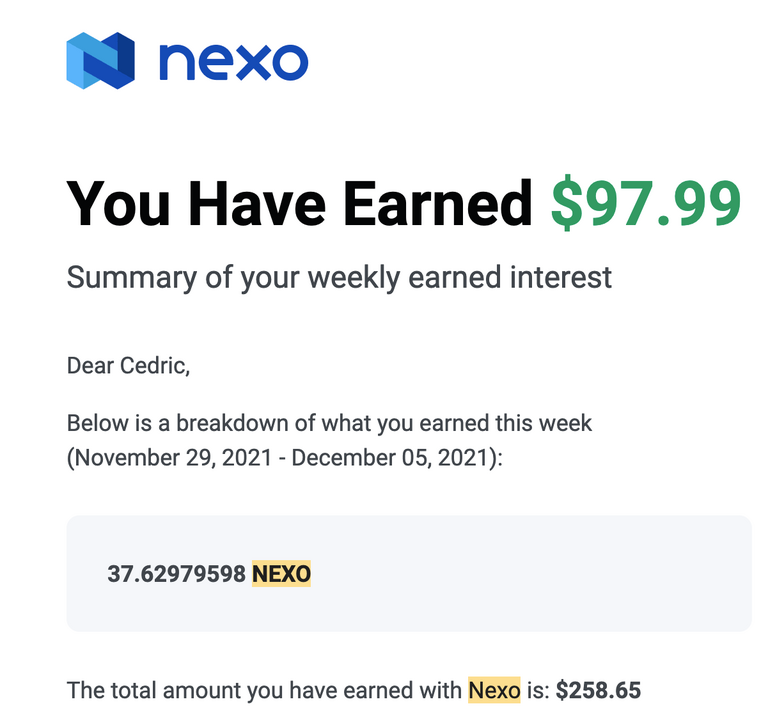Click the highlighted Nexo word in total line

[494, 690]
